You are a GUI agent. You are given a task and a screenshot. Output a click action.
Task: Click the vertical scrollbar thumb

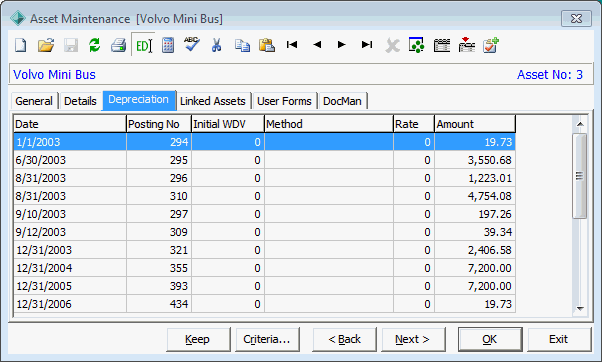[580, 176]
